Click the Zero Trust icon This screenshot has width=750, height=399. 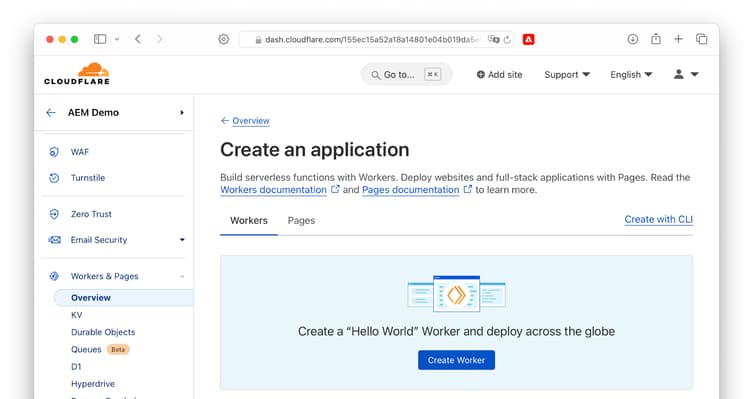[54, 214]
